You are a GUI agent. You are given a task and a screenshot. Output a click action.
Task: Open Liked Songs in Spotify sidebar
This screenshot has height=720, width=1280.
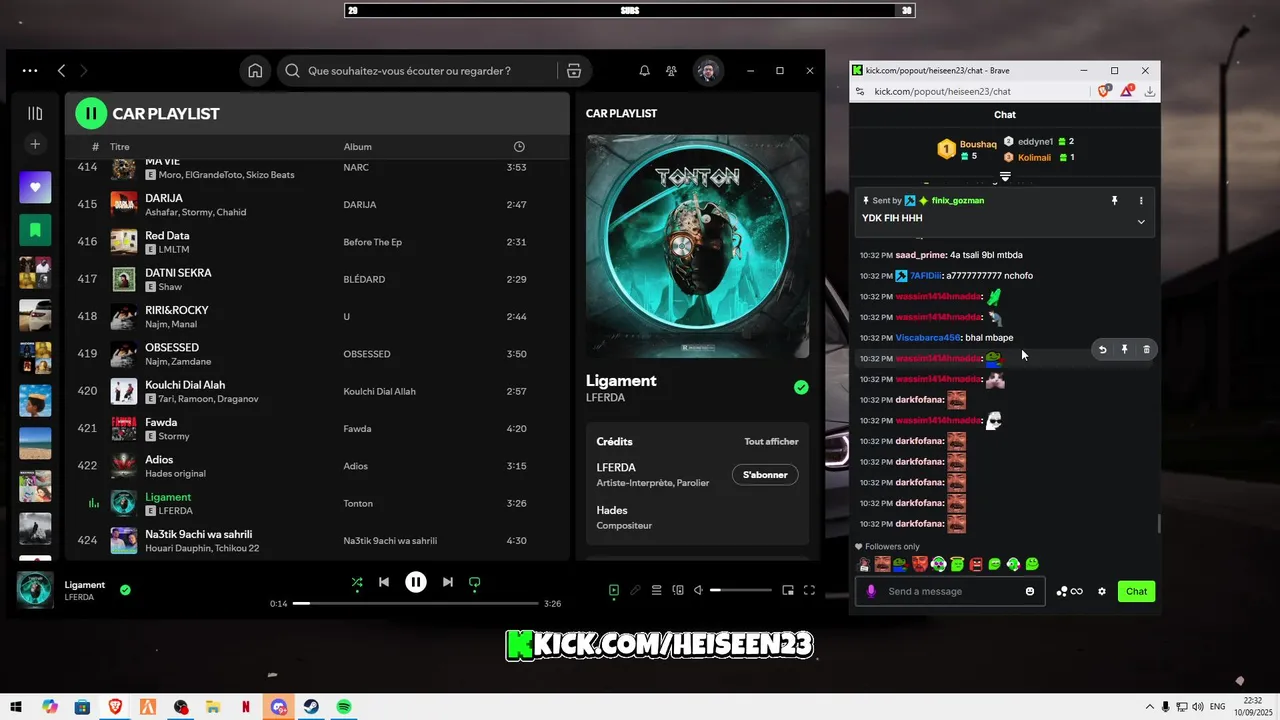[x=35, y=187]
